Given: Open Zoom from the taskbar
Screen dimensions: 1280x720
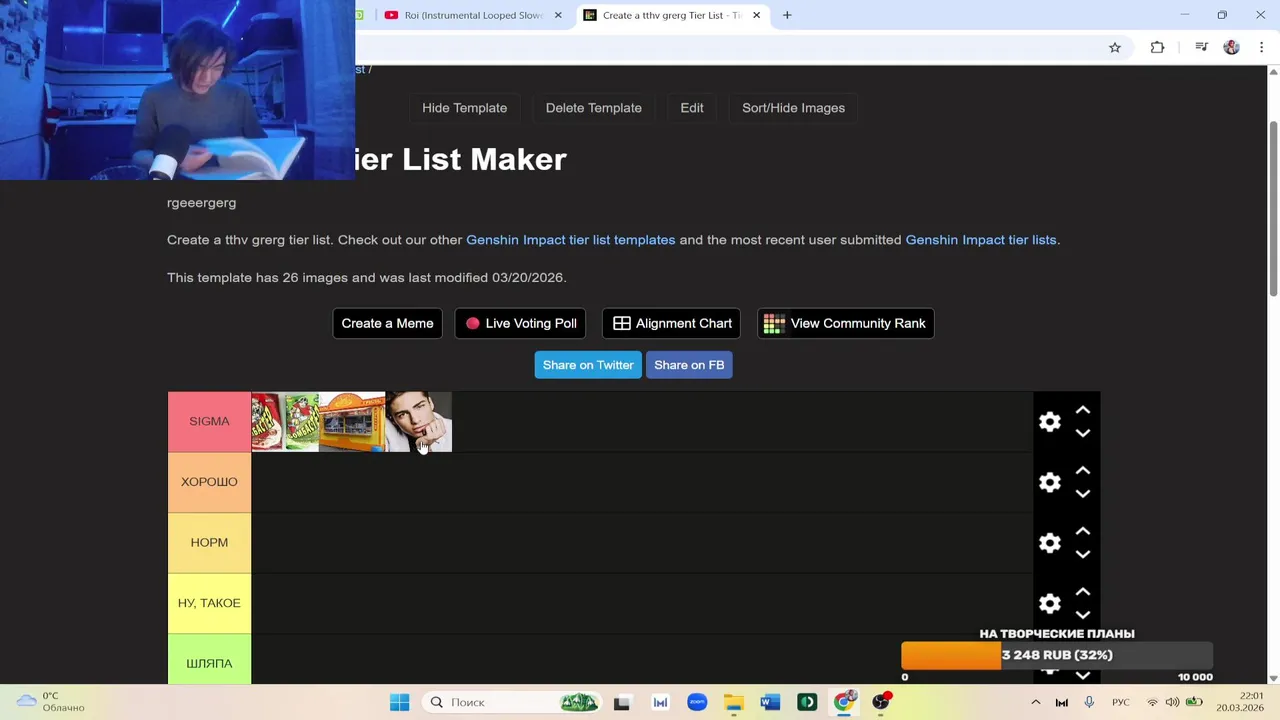Looking at the screenshot, I should click(x=697, y=702).
